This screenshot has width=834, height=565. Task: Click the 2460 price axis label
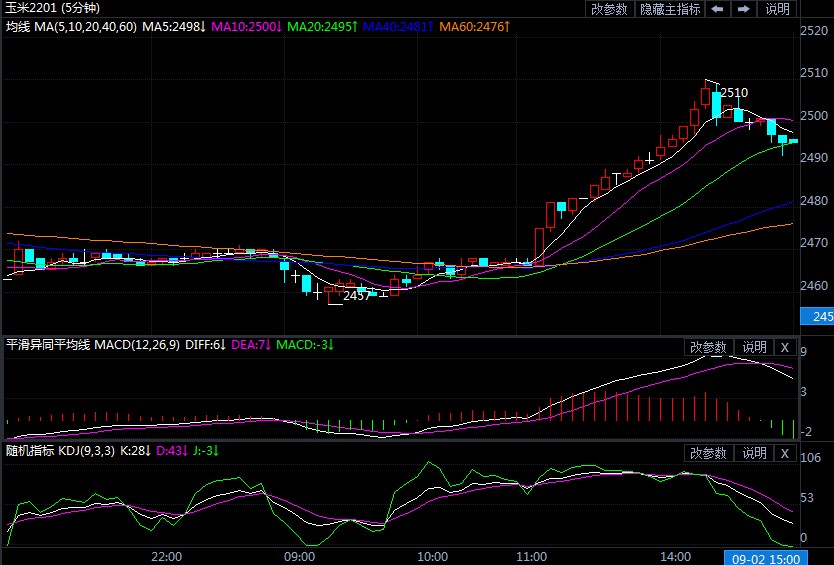tap(814, 286)
